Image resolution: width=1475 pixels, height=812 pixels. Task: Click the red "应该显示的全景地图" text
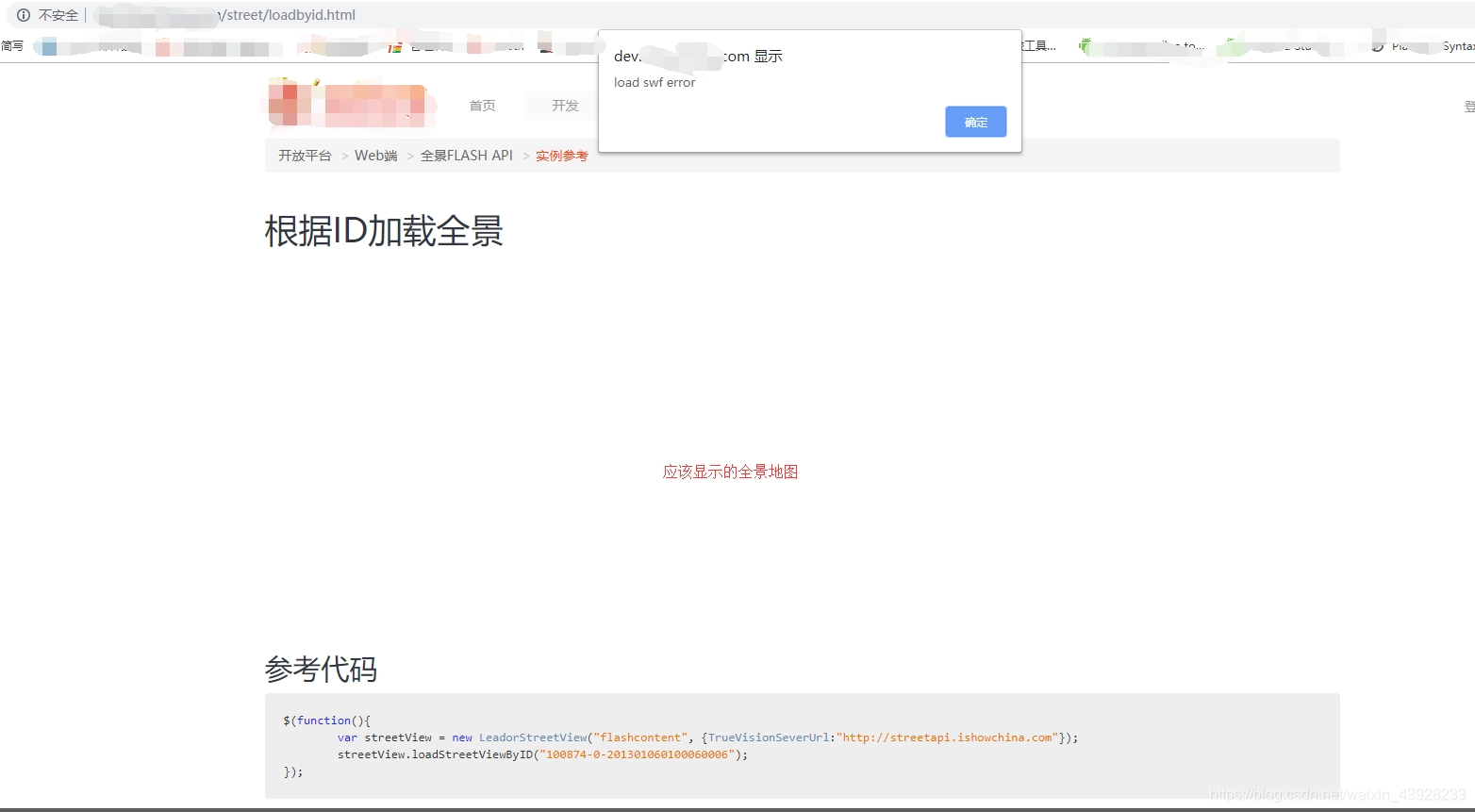(729, 472)
